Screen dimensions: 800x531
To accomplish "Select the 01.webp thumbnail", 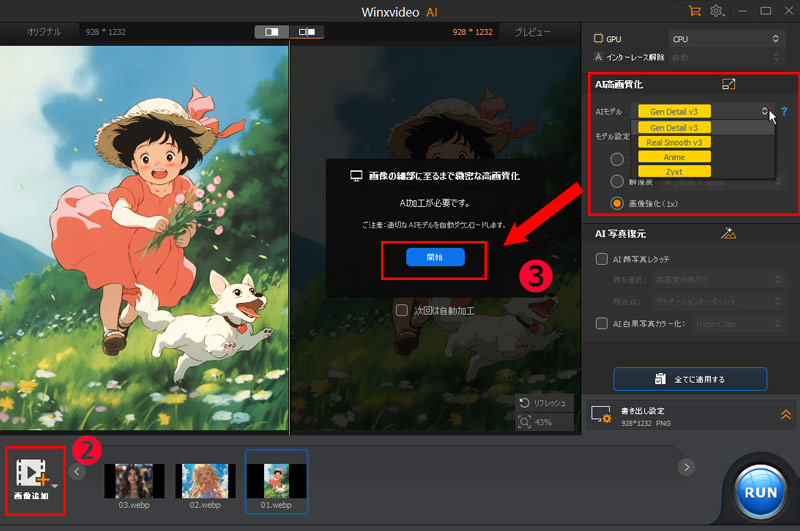I will 276,482.
